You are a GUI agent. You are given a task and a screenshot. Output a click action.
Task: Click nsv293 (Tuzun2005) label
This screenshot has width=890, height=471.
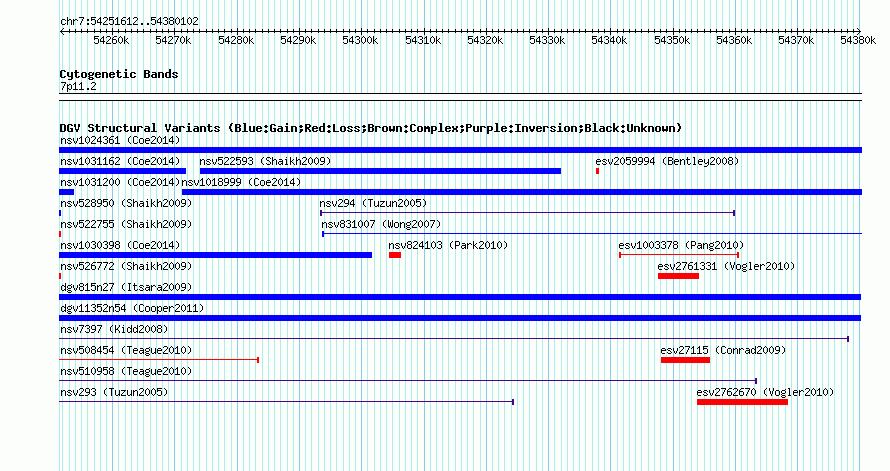114,392
